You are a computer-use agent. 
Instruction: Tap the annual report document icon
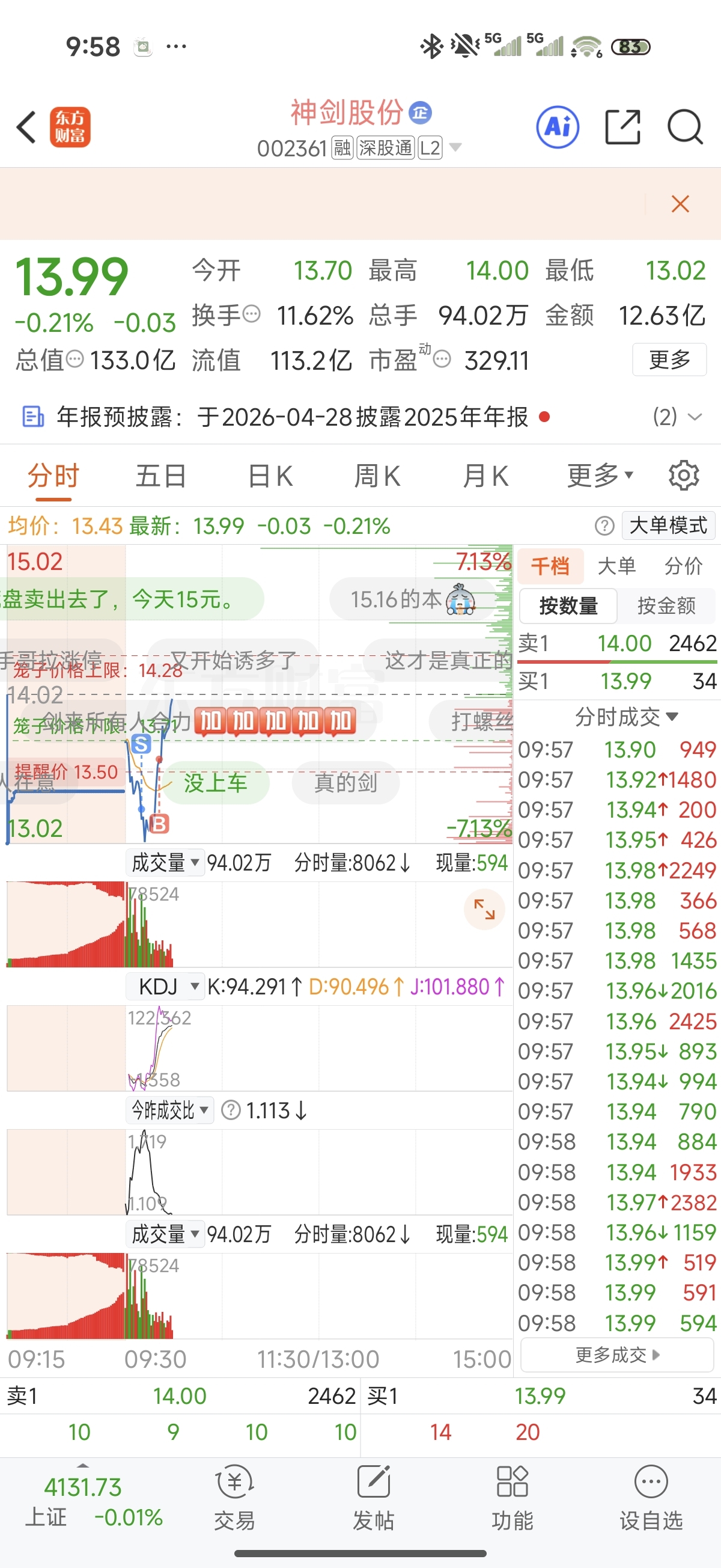(x=33, y=417)
